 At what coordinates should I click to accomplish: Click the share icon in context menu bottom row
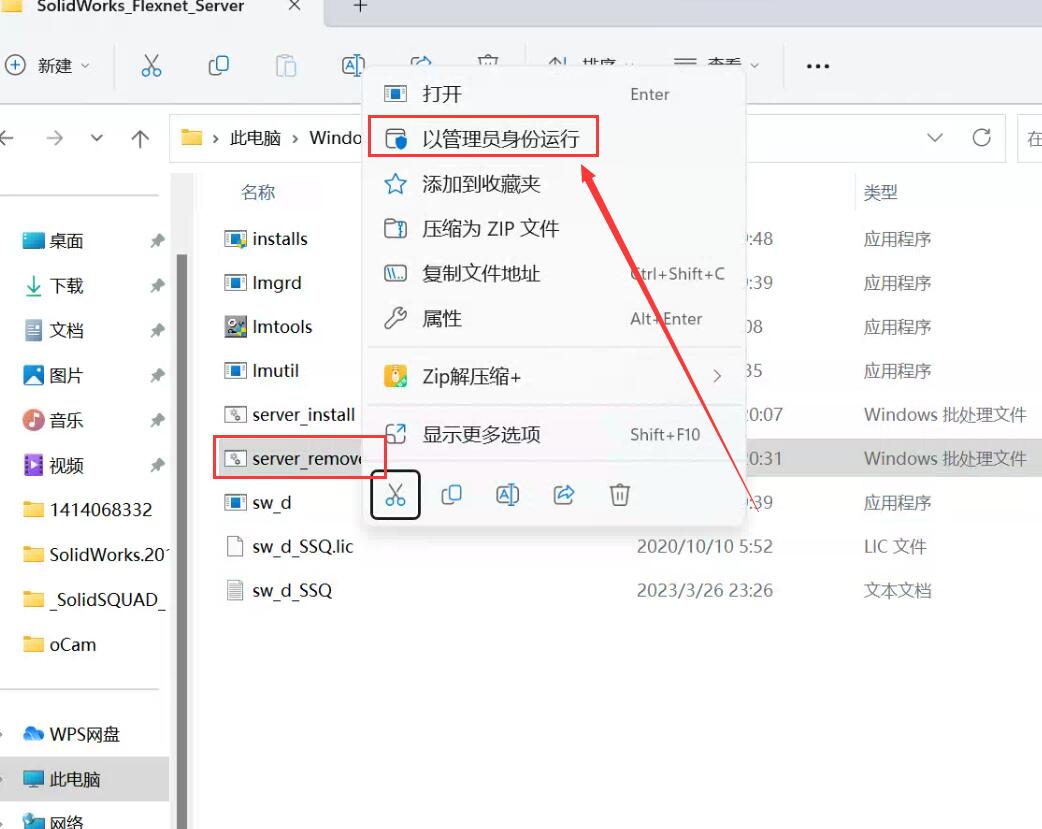coord(564,495)
